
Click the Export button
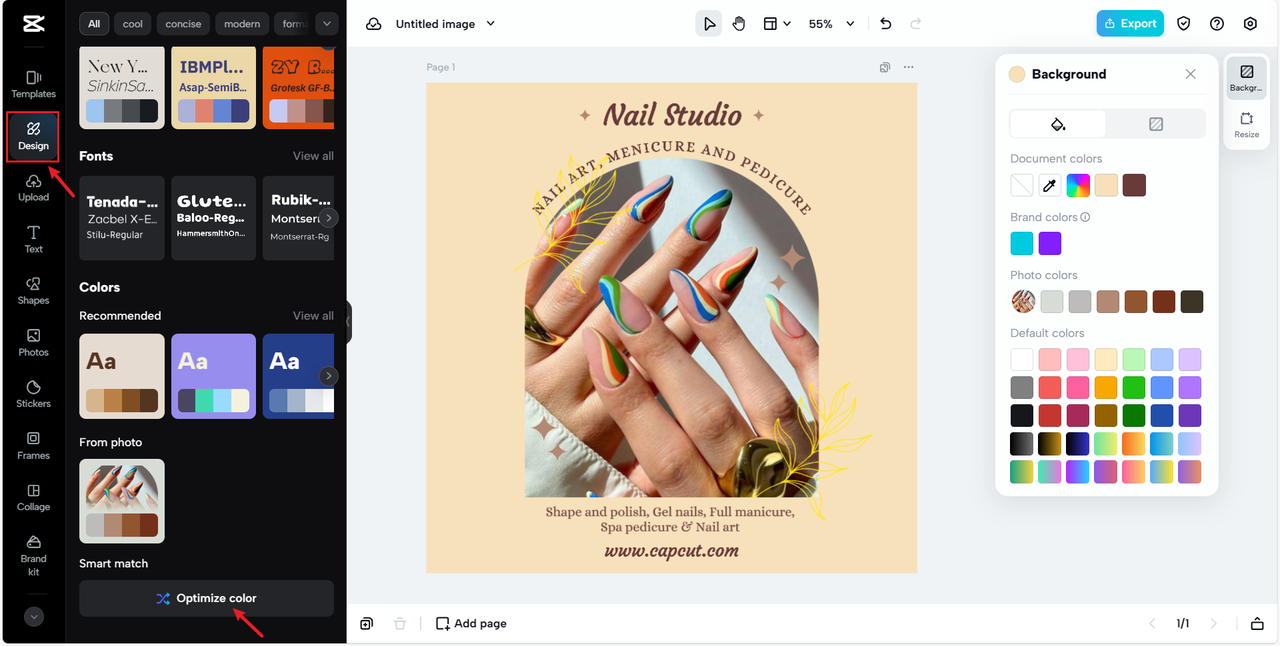1130,24
